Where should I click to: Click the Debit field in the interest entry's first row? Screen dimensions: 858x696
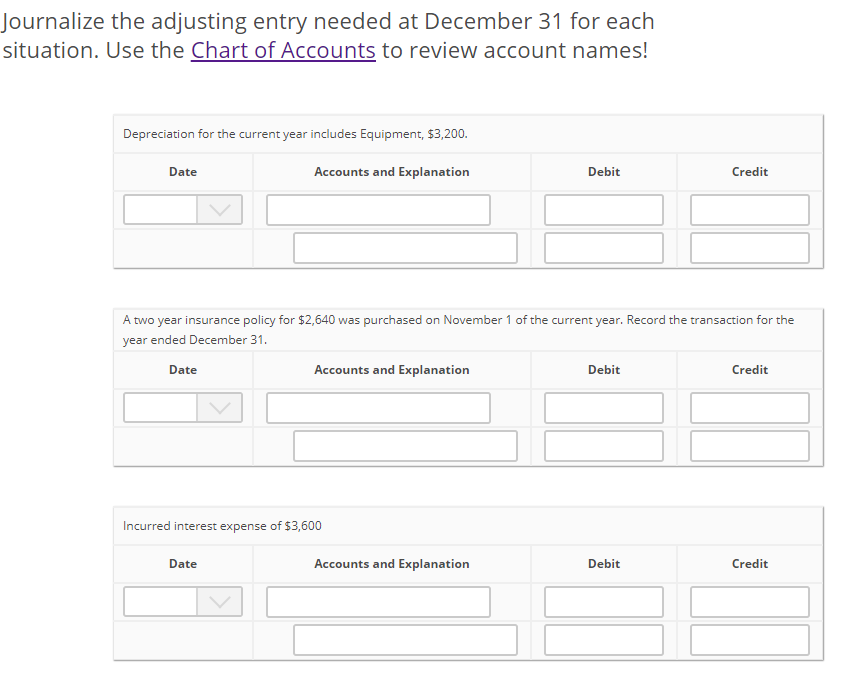click(x=604, y=601)
